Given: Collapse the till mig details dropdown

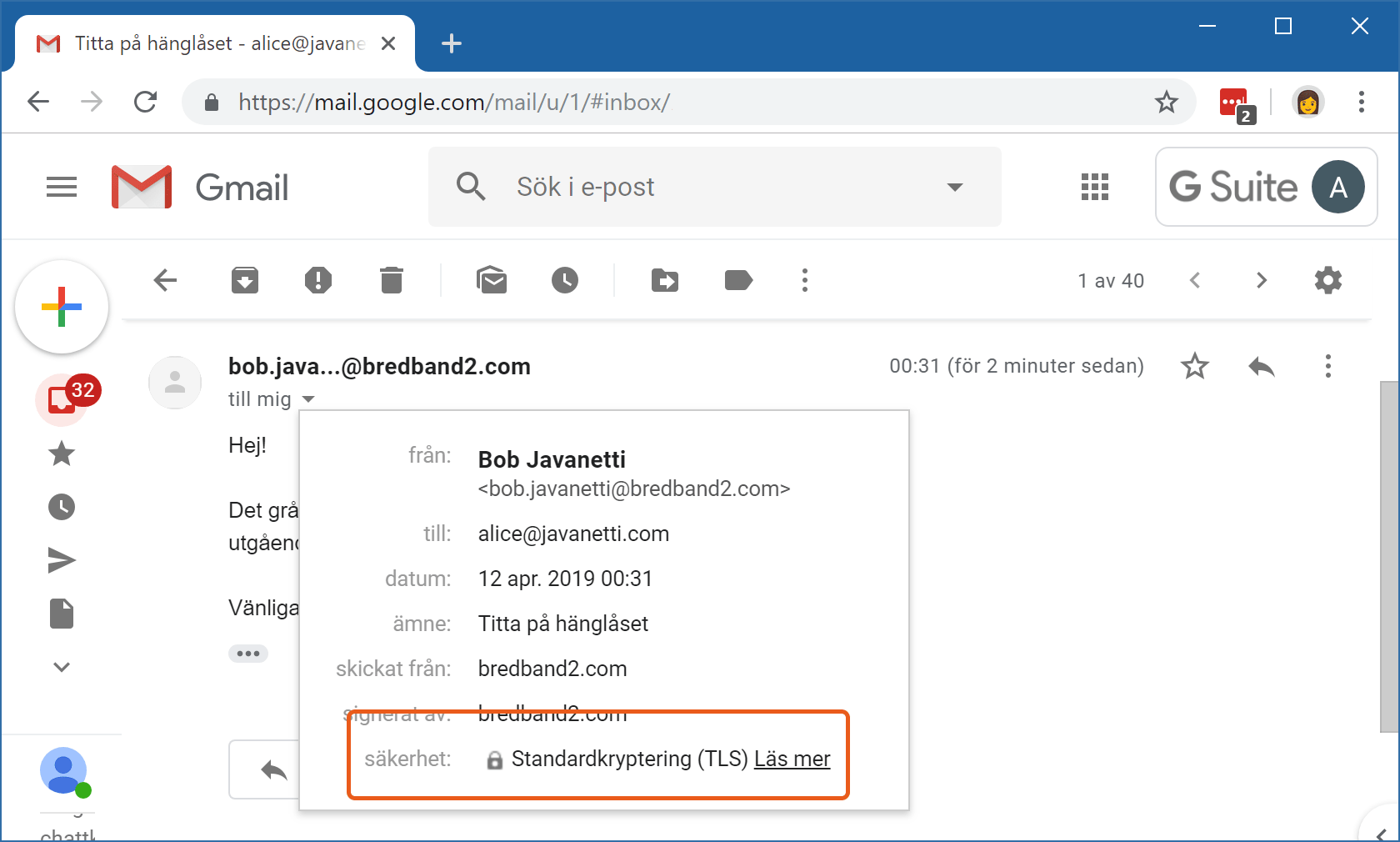Looking at the screenshot, I should 308,399.
